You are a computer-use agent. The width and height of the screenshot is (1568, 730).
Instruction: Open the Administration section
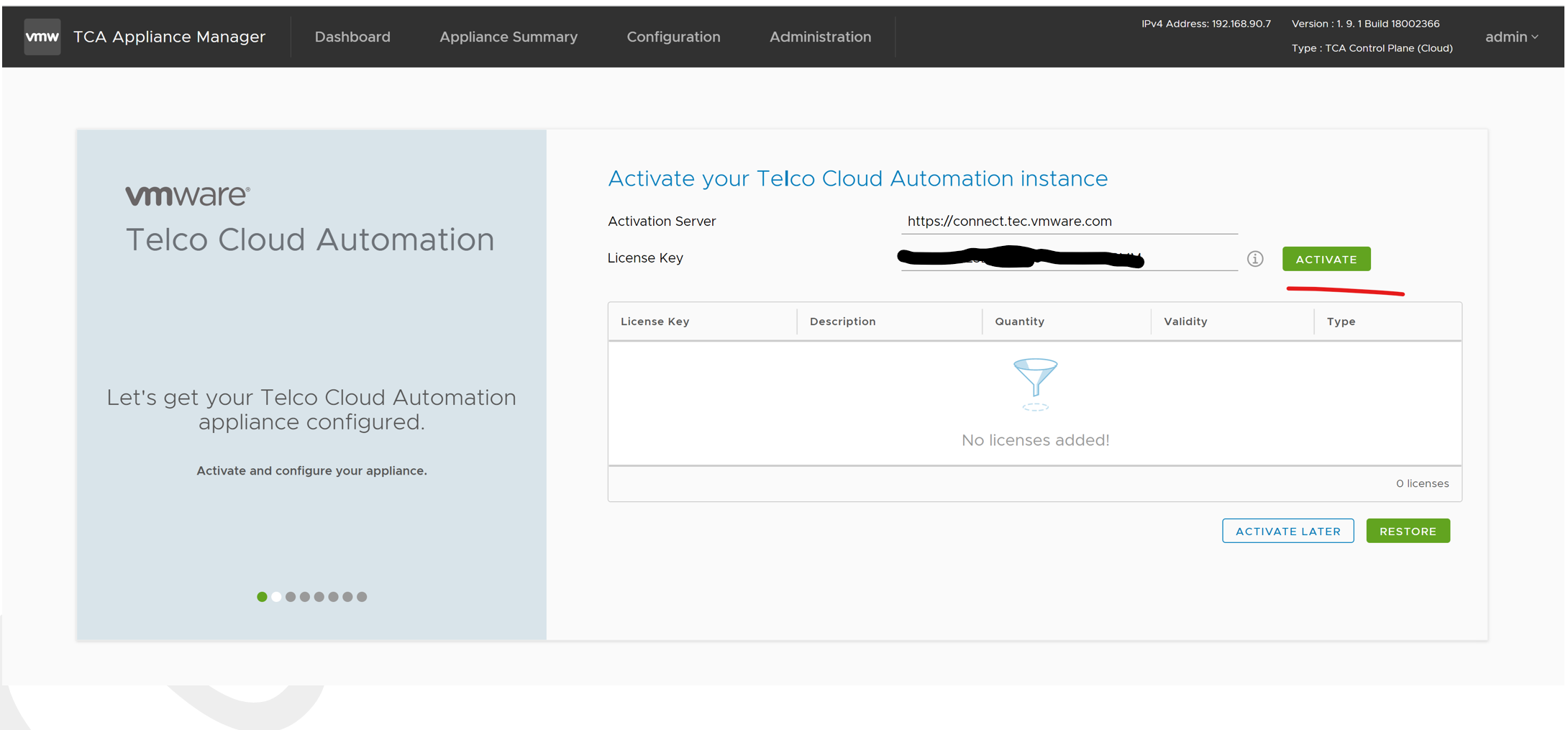pos(821,37)
